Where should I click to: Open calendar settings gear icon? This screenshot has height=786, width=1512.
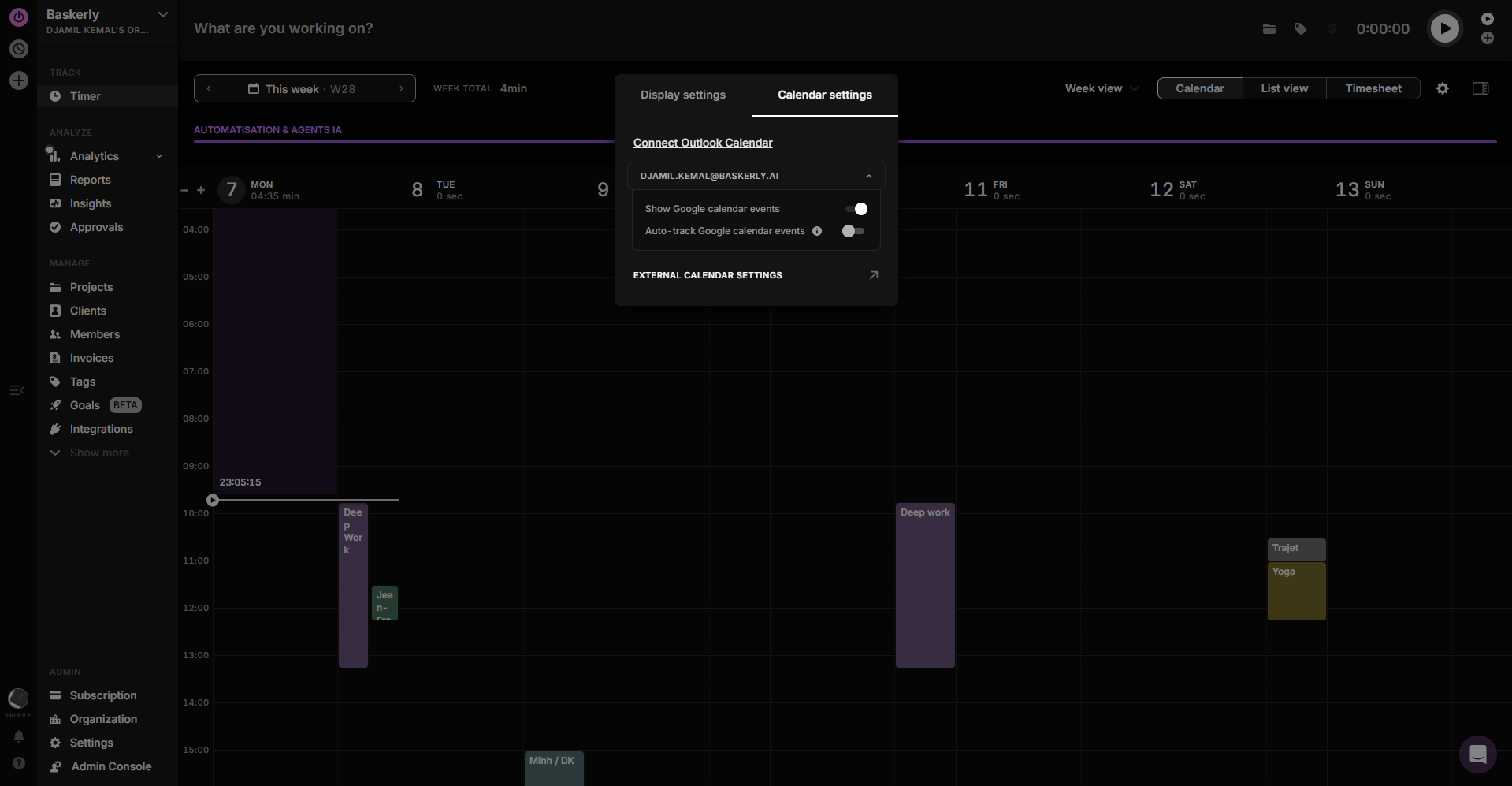tap(1442, 88)
